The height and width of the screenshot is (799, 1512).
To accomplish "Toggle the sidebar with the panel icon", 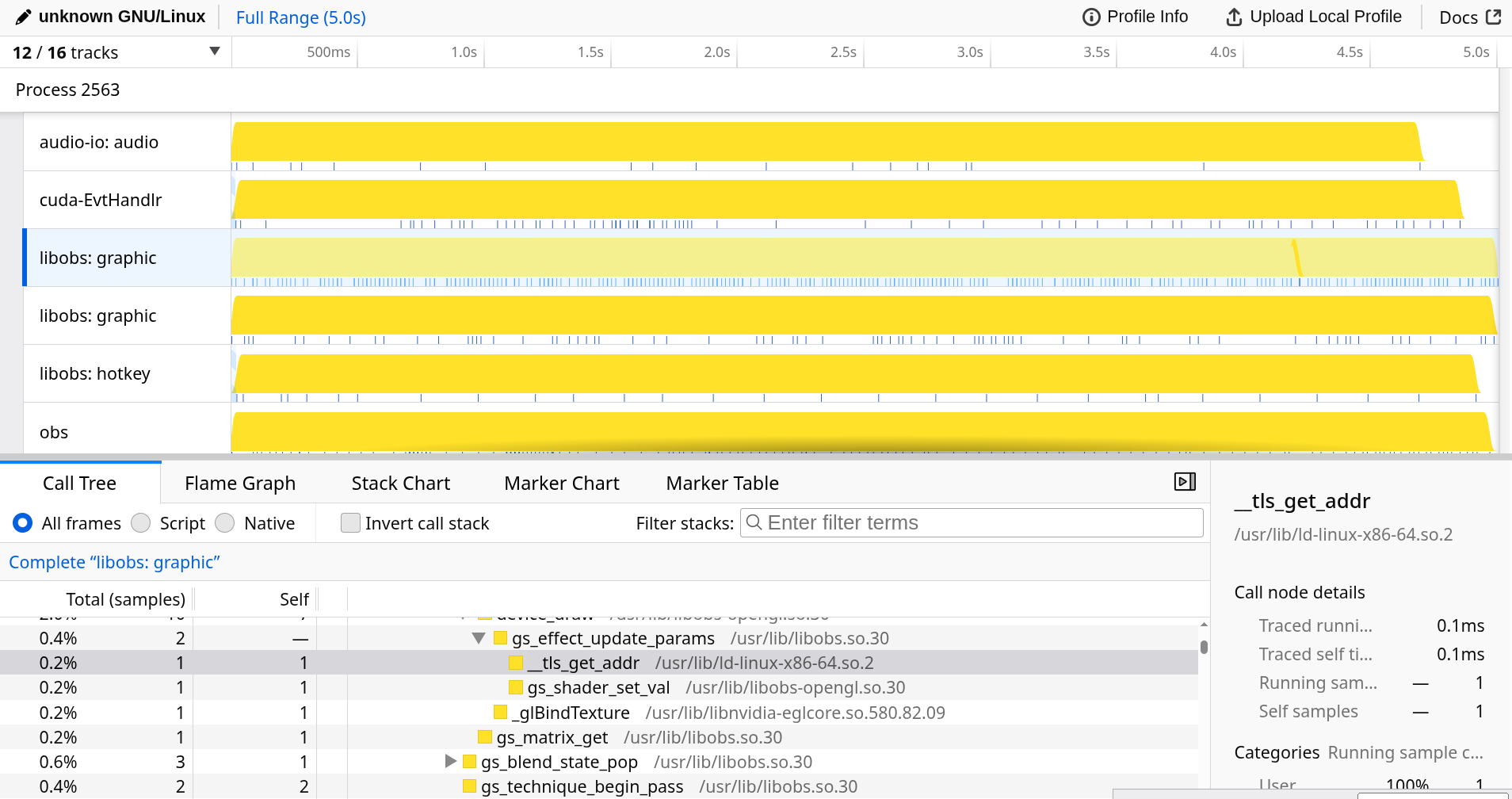I will pos(1185,482).
